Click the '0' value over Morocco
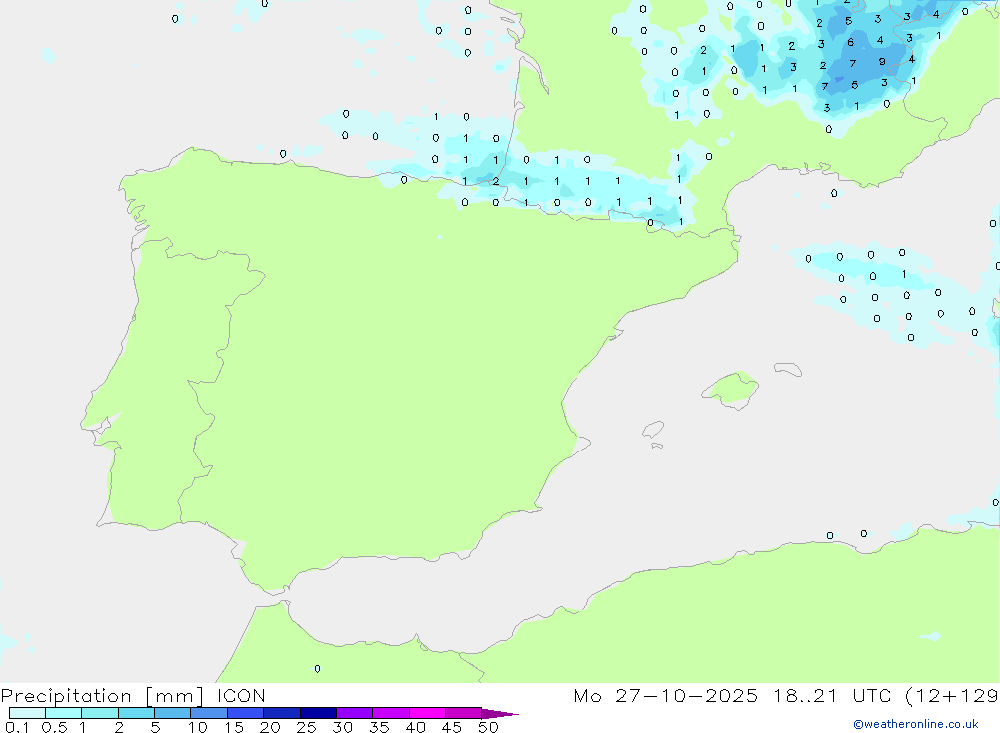 tap(318, 669)
